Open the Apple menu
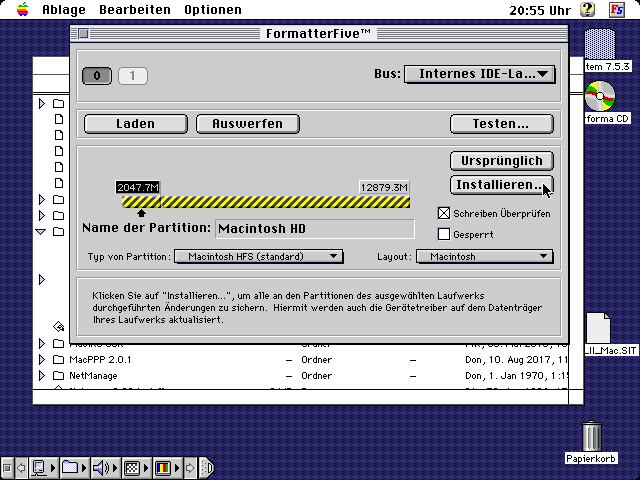 [22, 10]
